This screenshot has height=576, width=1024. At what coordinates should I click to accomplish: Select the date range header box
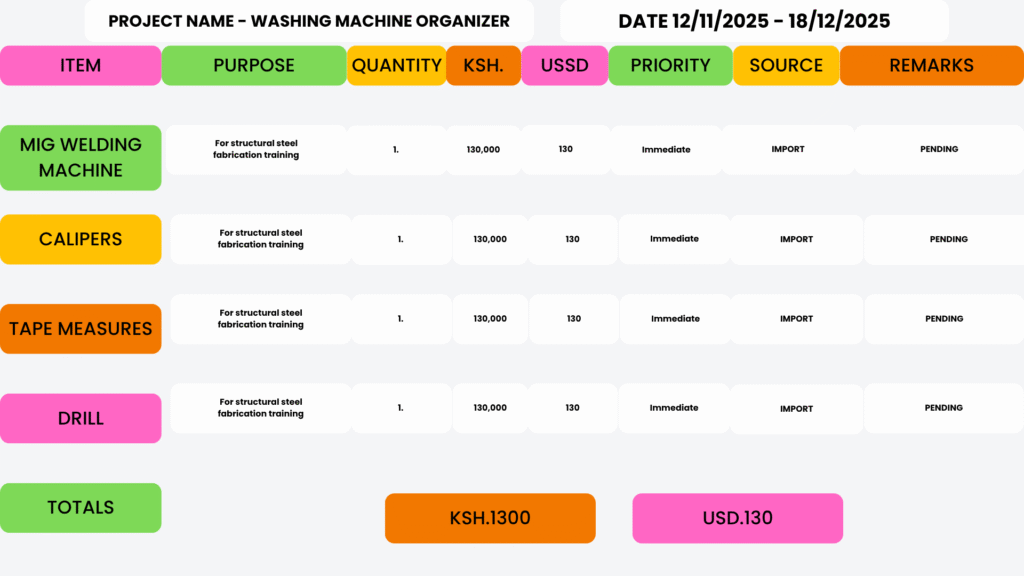coord(754,21)
